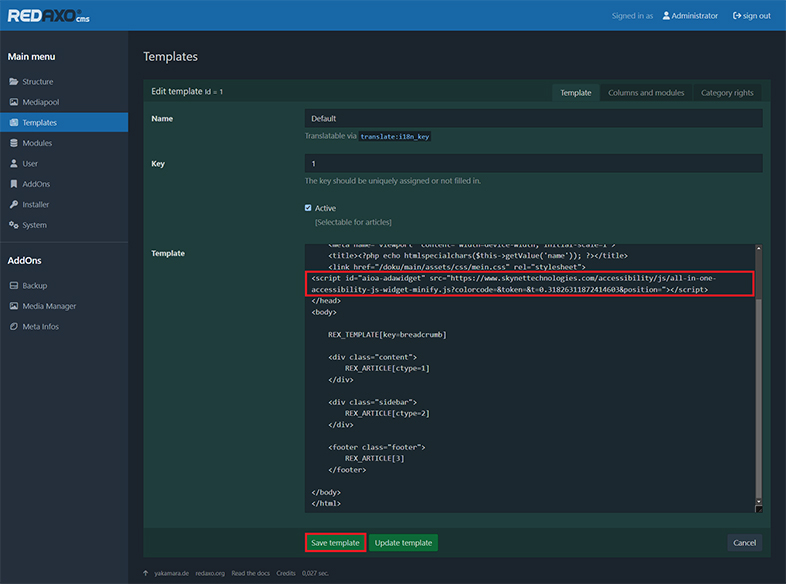Image resolution: width=786 pixels, height=584 pixels.
Task: Click the User icon in sidebar
Action: (14, 164)
